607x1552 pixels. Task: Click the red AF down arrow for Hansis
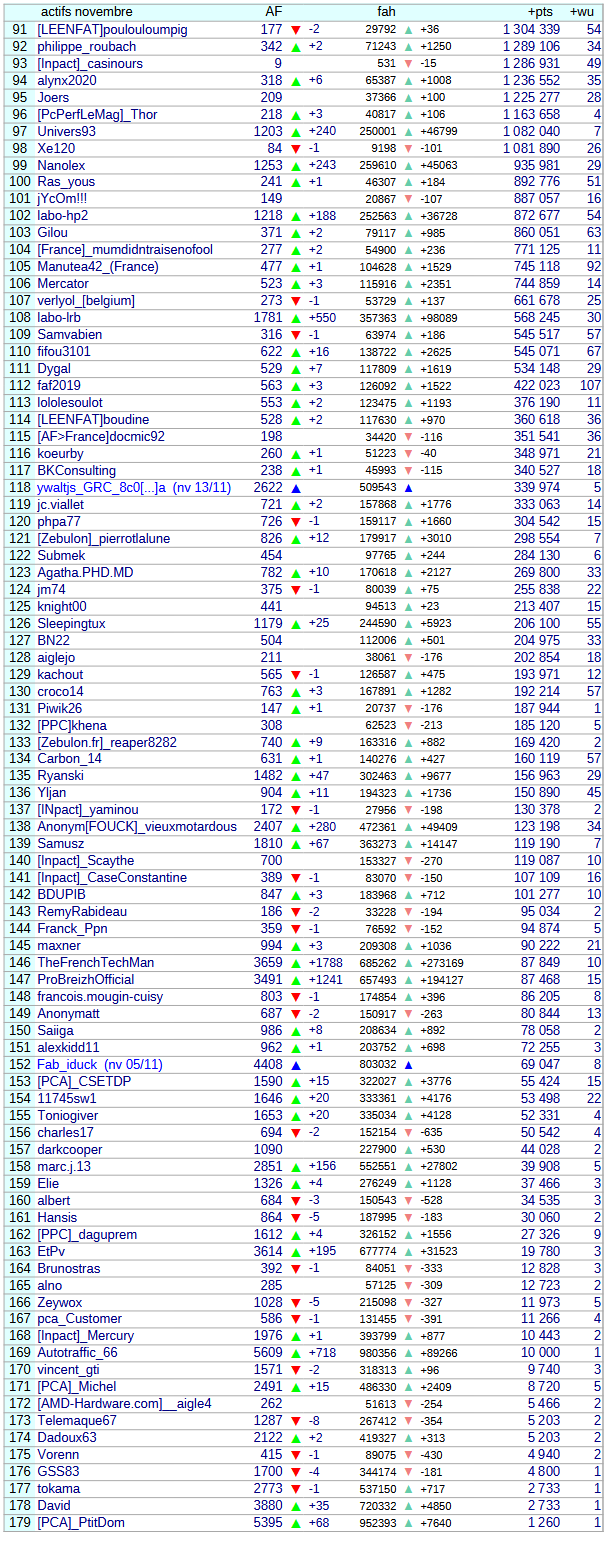(x=296, y=1217)
